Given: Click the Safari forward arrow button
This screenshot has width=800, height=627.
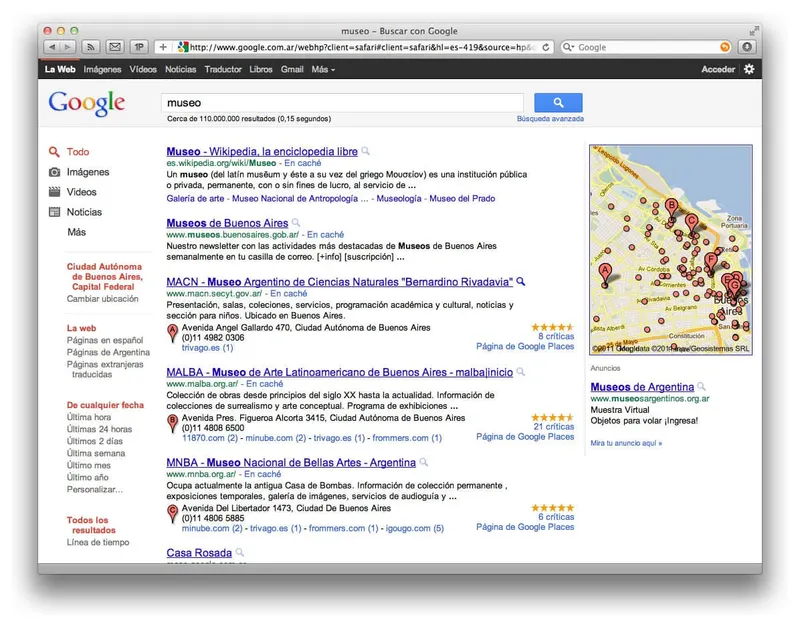Looking at the screenshot, I should coord(67,47).
